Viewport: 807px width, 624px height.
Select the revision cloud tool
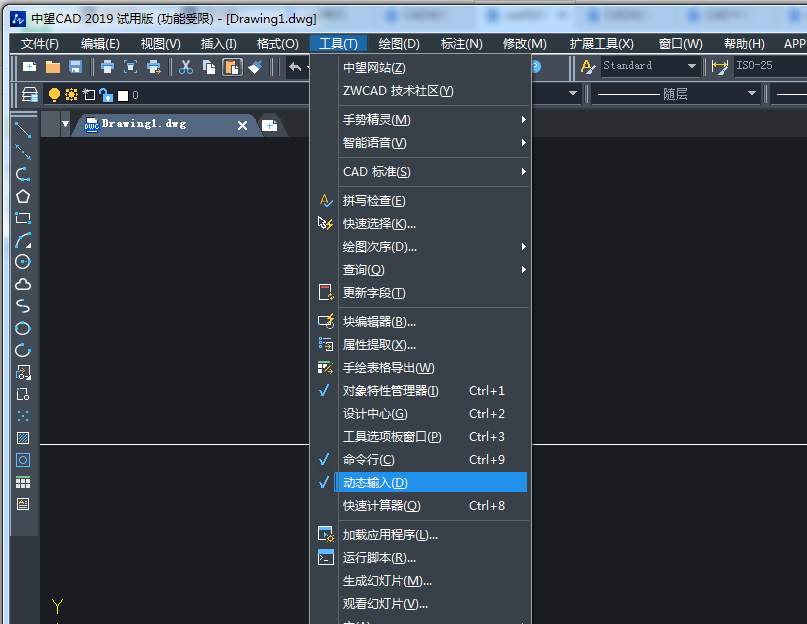(23, 284)
